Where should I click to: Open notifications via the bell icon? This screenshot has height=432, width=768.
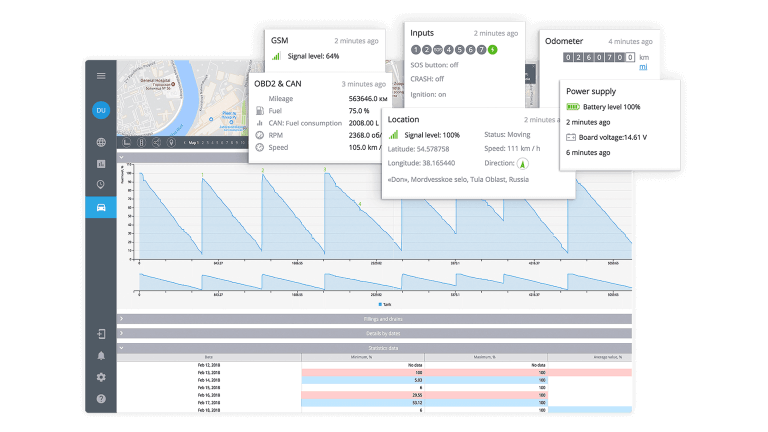(101, 356)
